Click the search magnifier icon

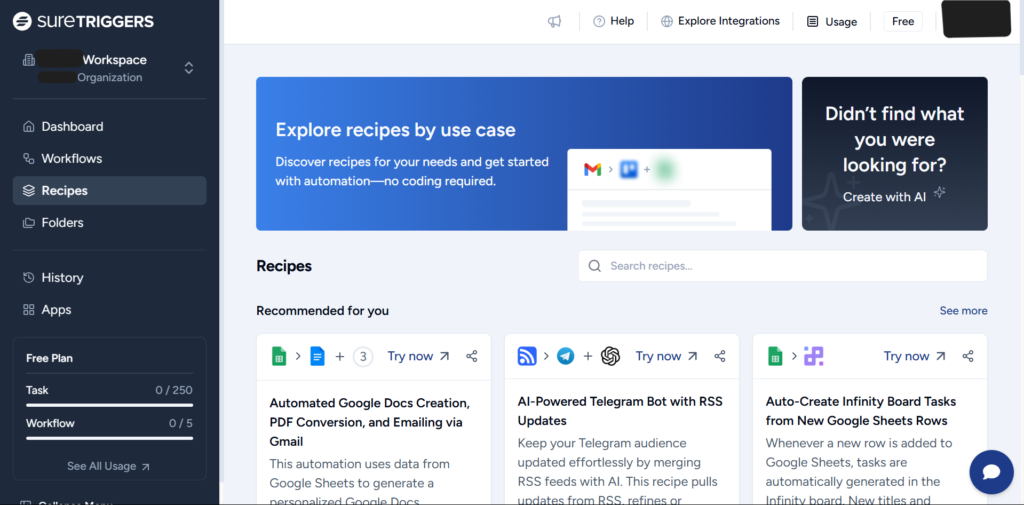(x=594, y=266)
